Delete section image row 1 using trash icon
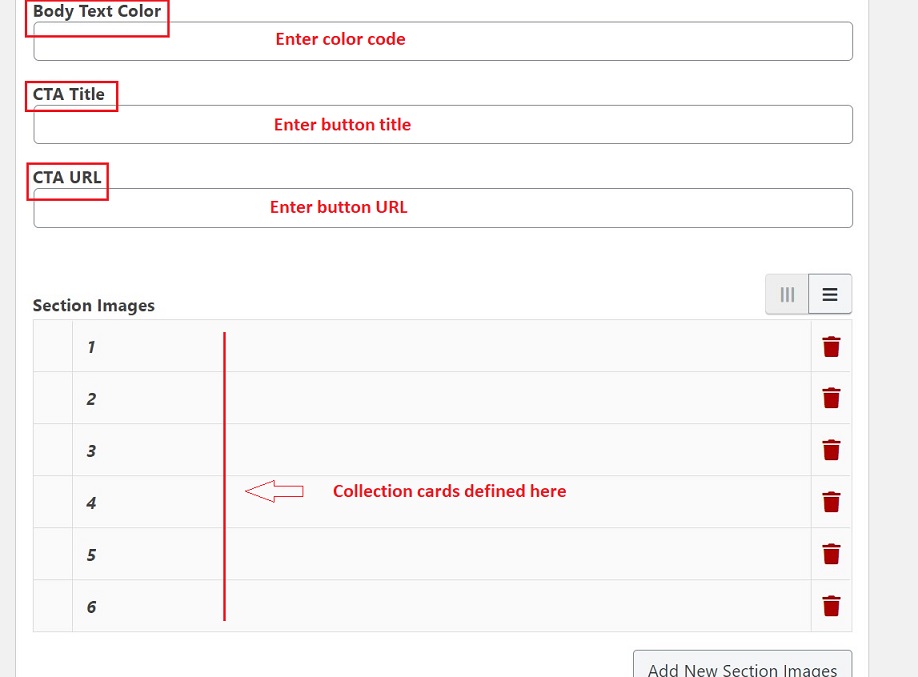The height and width of the screenshot is (677, 918). click(831, 347)
